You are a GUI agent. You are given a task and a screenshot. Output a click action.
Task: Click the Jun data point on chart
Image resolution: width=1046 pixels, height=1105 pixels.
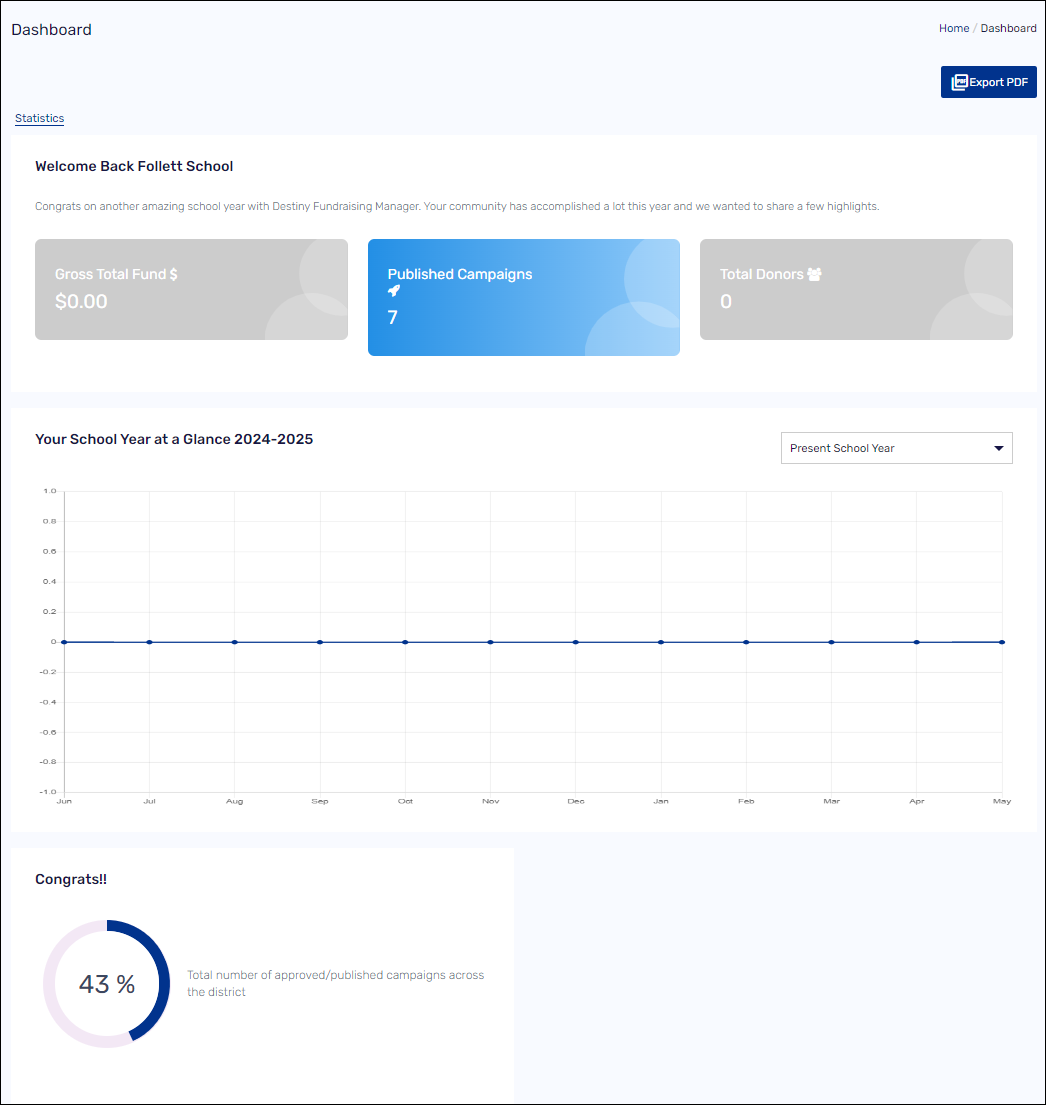pyautogui.click(x=64, y=642)
